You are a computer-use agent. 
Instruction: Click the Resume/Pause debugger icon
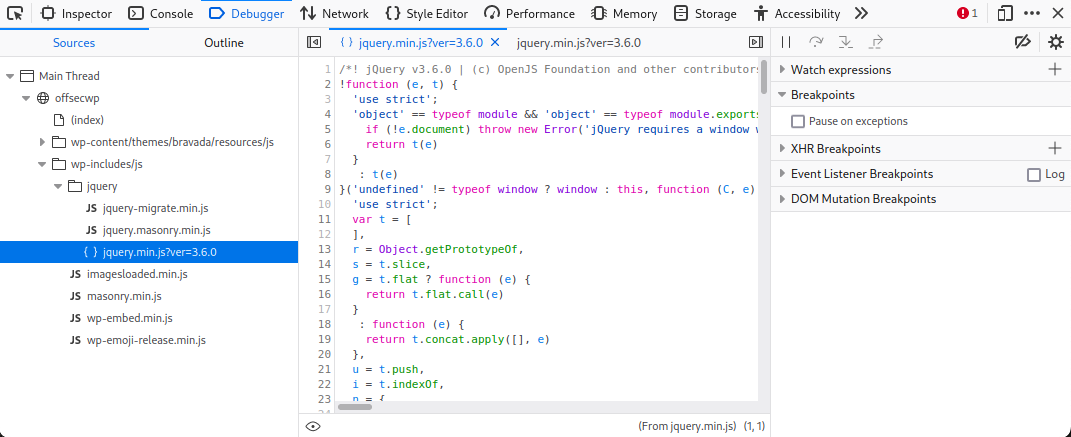(x=786, y=42)
